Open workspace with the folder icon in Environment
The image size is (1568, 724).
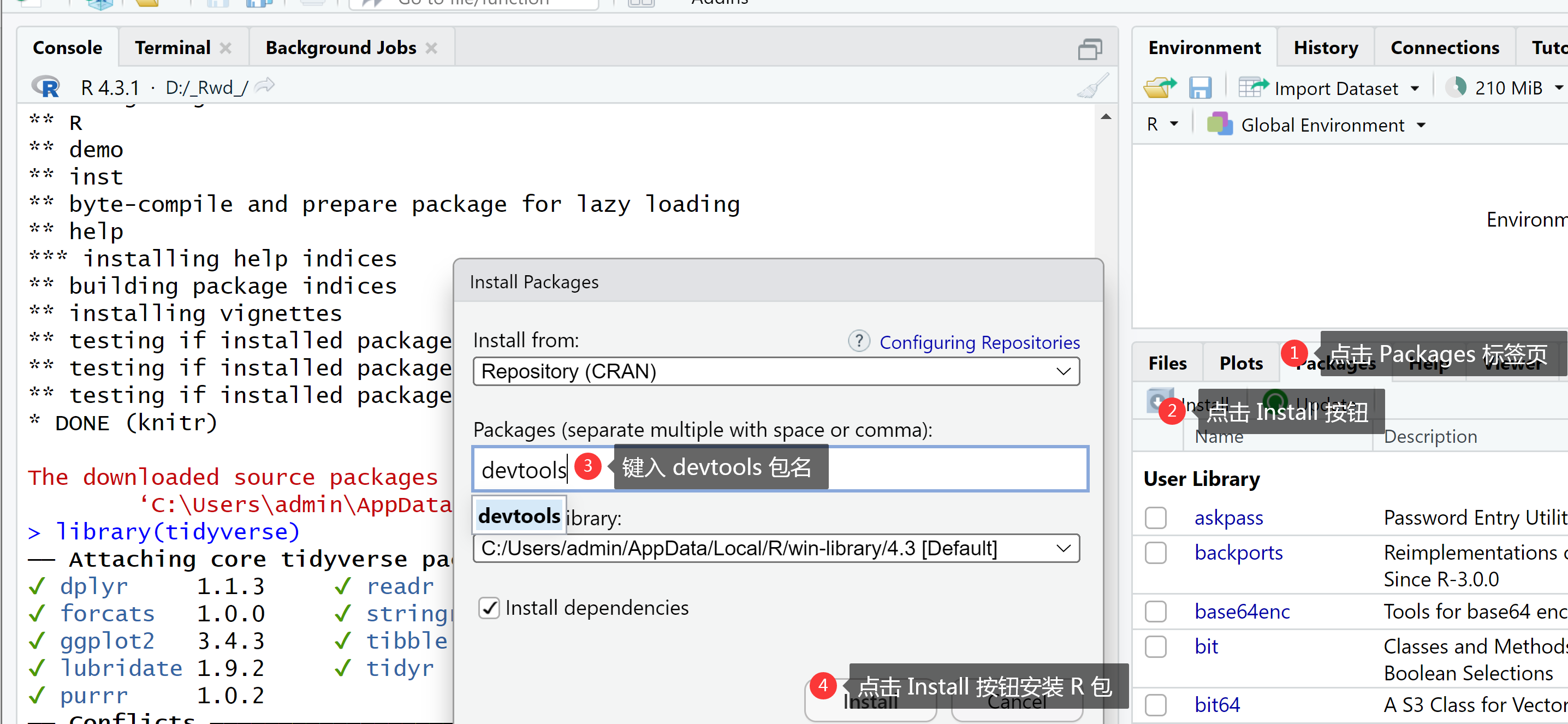pyautogui.click(x=1160, y=88)
